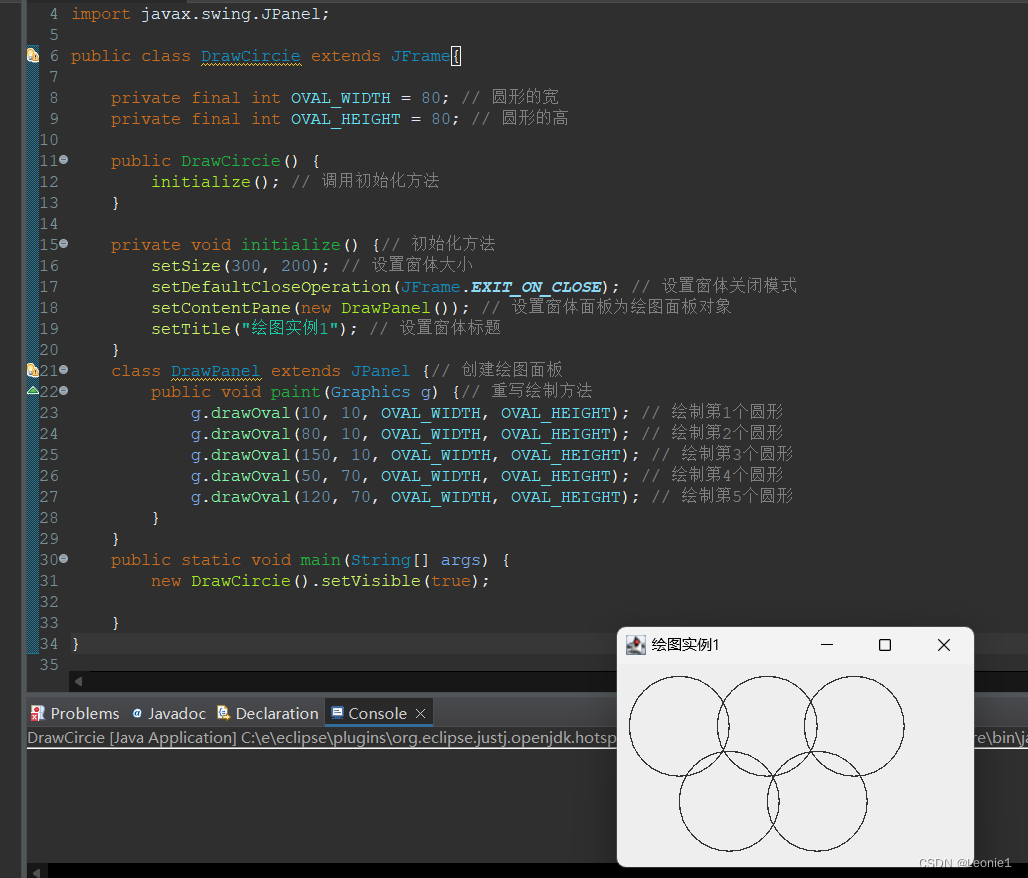Collapse the DrawCircie constructor fold at line 11
The image size is (1028, 878).
[64, 160]
